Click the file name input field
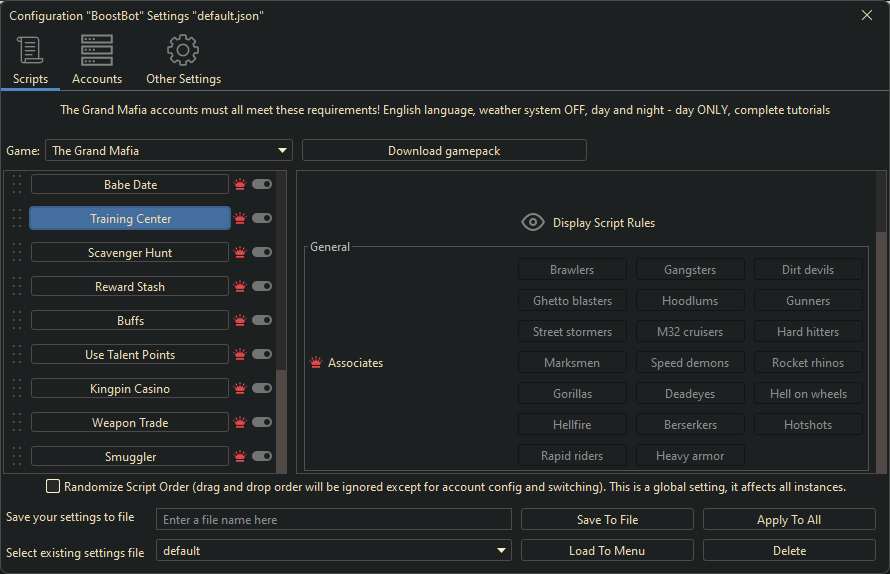 coord(334,520)
